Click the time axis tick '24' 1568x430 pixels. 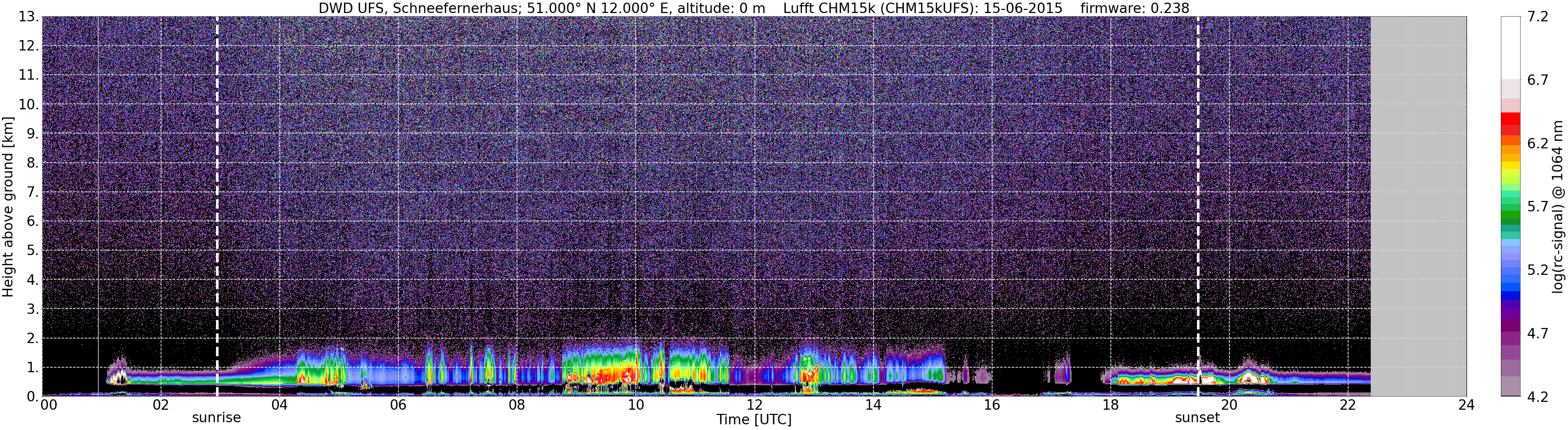(x=1467, y=404)
